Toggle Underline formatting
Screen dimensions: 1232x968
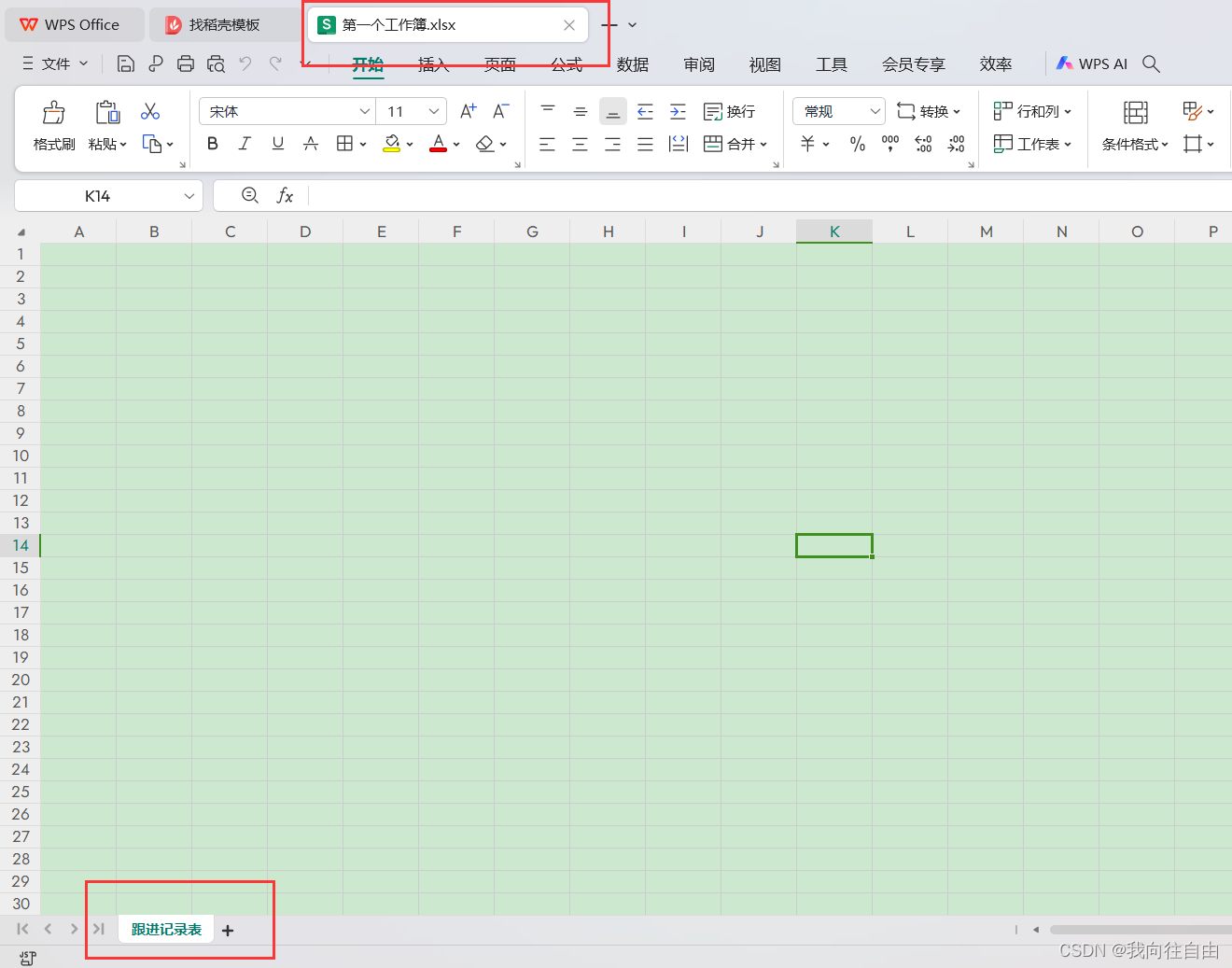[x=277, y=144]
